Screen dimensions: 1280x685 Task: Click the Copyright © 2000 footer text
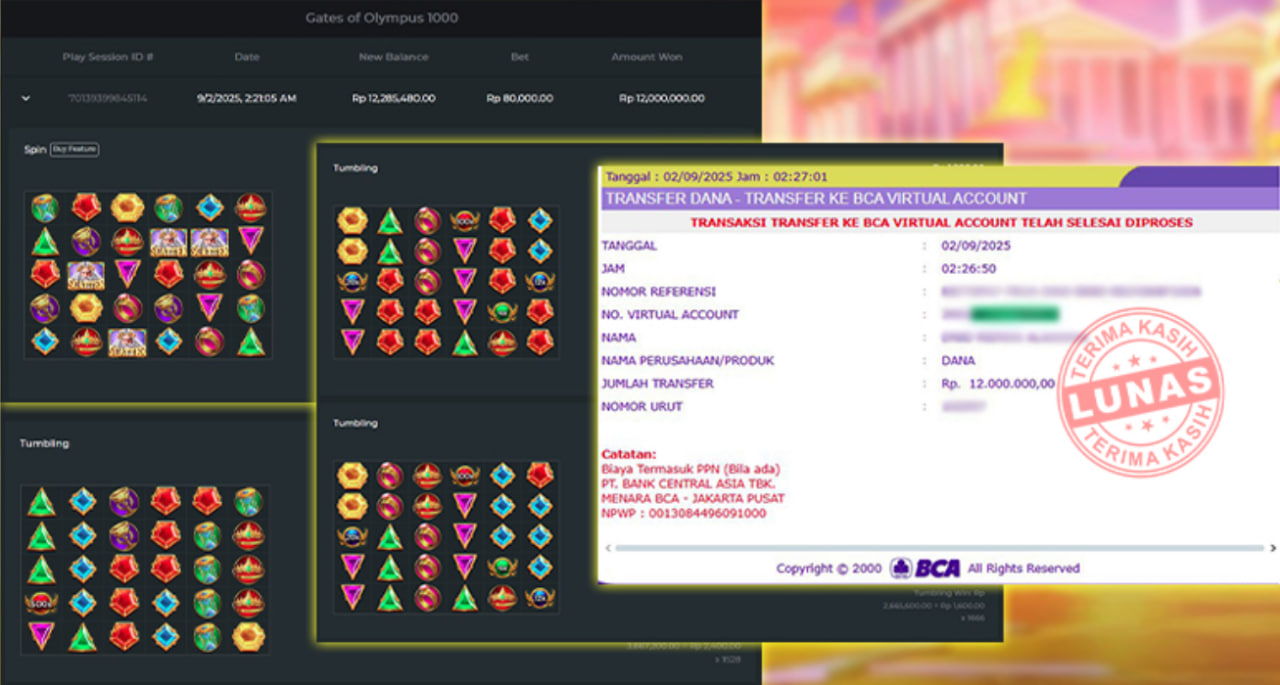click(x=829, y=568)
